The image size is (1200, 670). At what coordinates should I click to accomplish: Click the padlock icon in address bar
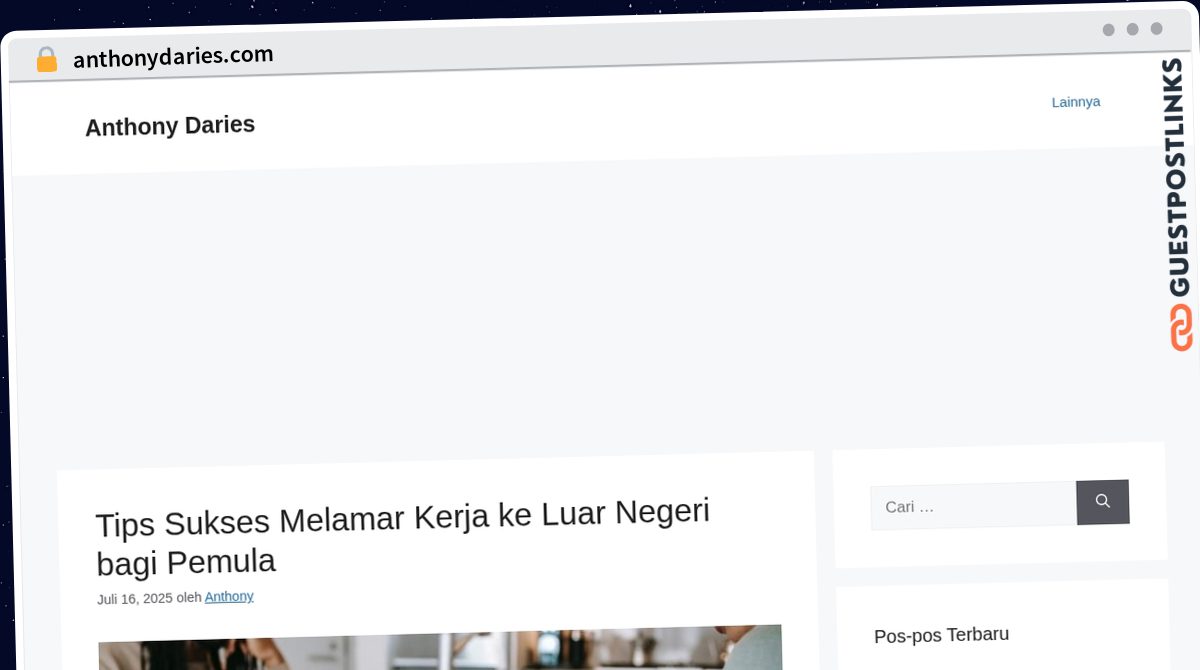pos(46,60)
